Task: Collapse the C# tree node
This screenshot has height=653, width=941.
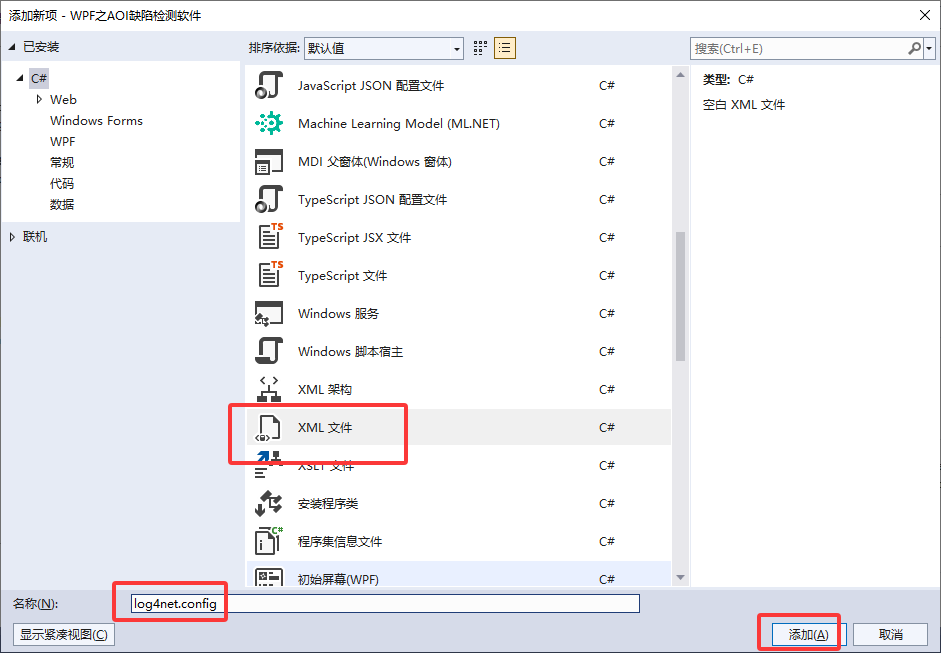Action: (22, 78)
